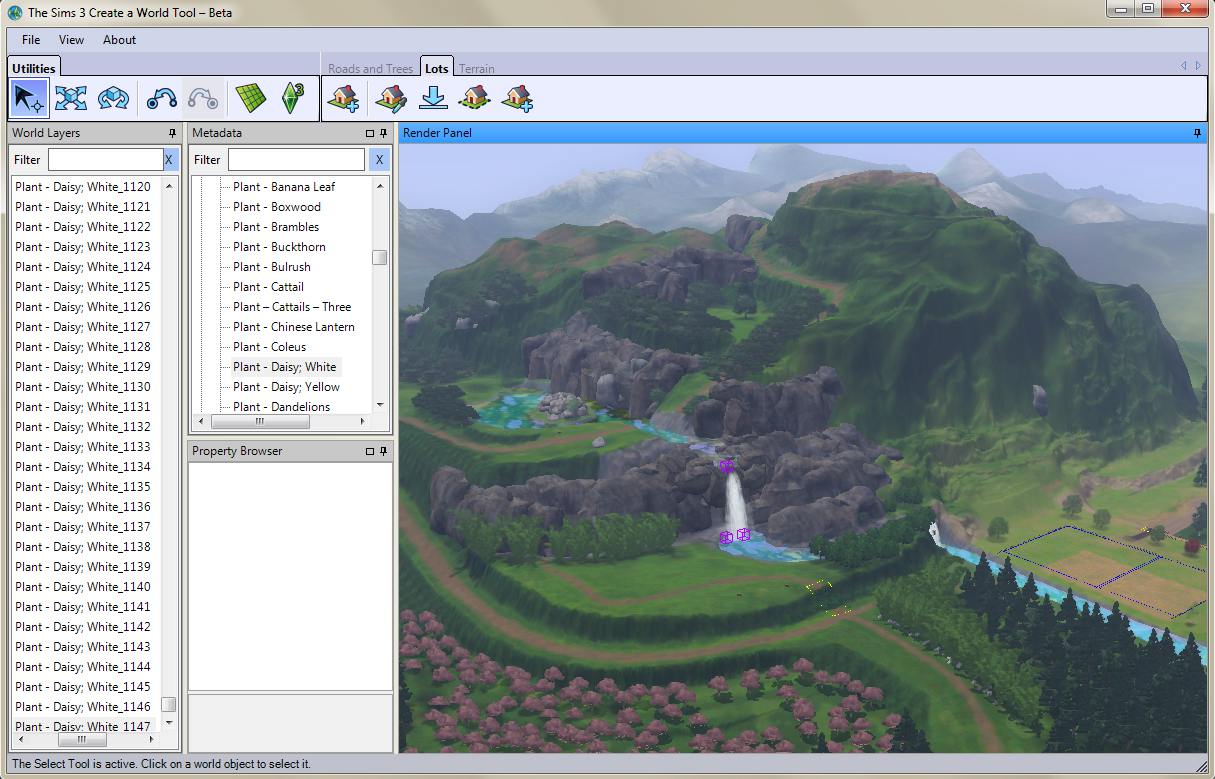Select Plant - Boxwood in Metadata
The height and width of the screenshot is (779, 1215).
click(x=277, y=207)
